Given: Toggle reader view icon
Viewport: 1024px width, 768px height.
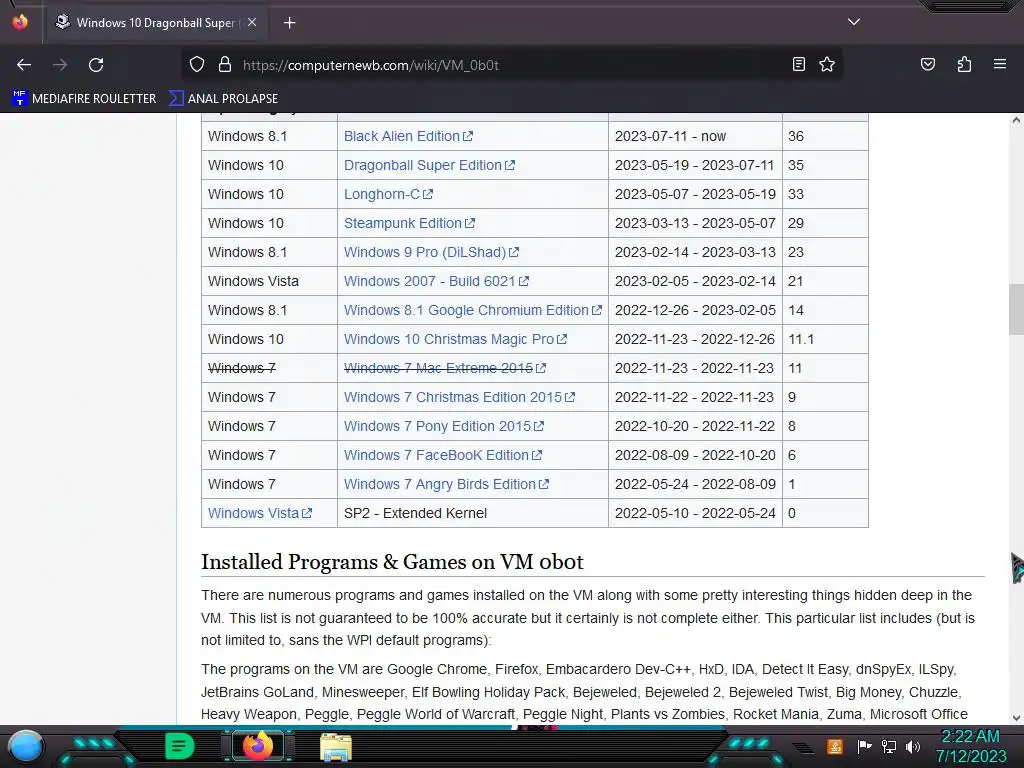Looking at the screenshot, I should point(798,64).
